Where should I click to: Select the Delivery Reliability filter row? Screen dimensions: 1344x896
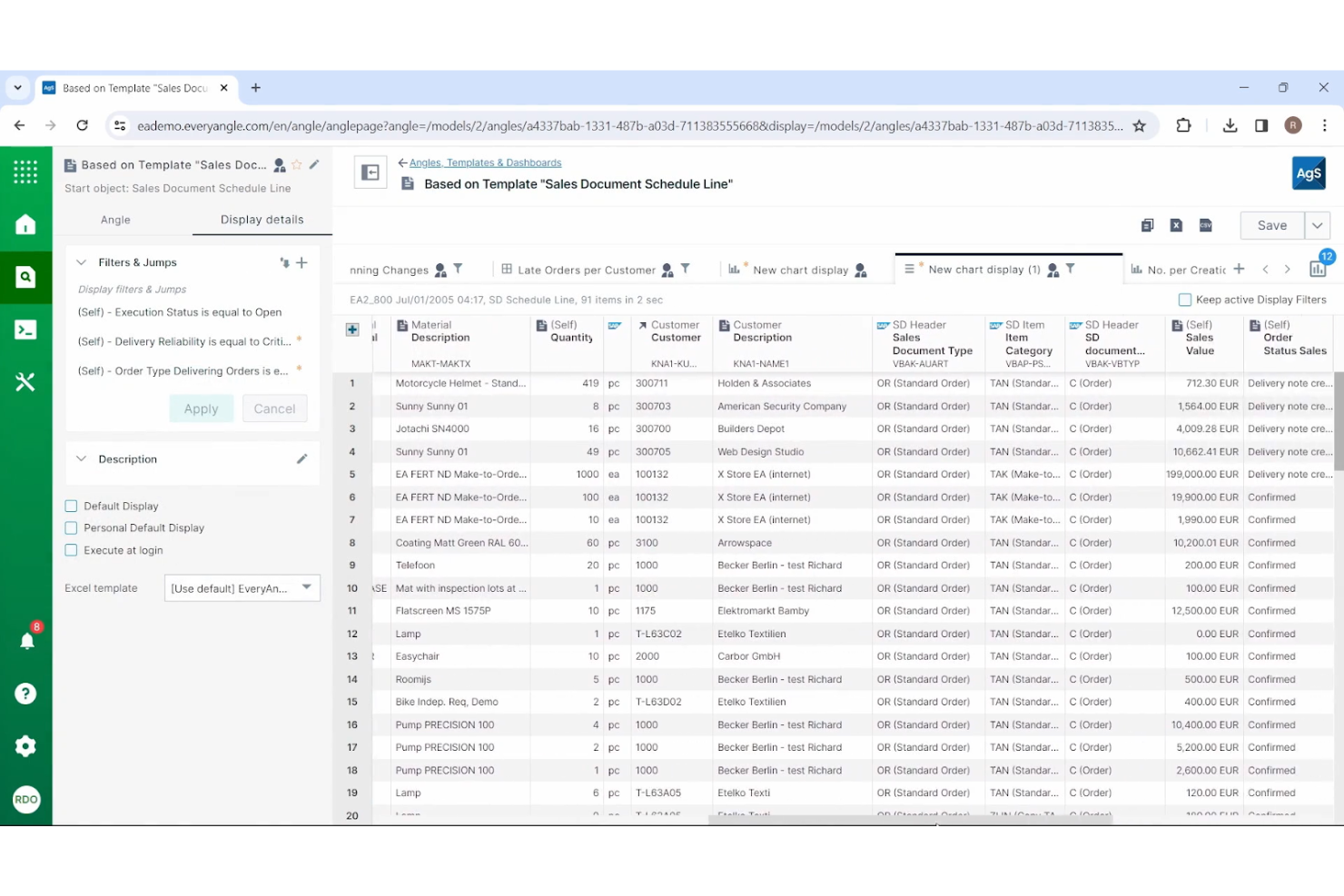tap(184, 342)
